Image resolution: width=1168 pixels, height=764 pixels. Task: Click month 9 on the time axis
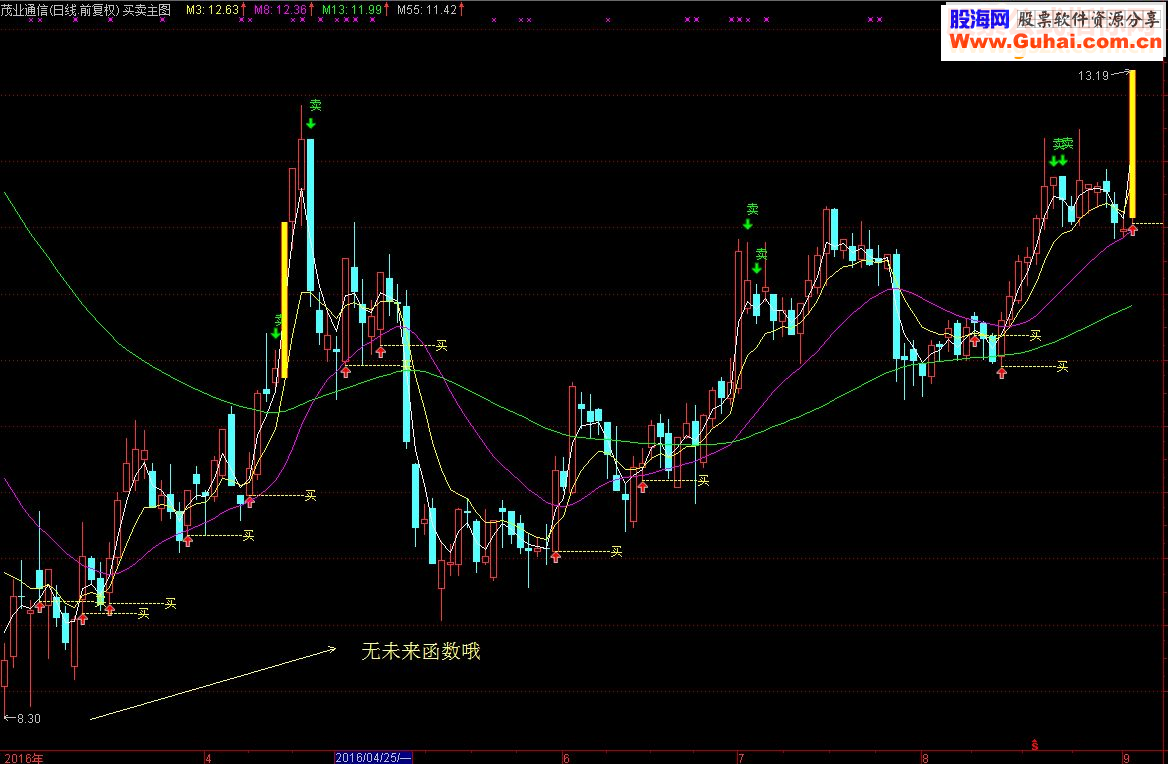1126,758
